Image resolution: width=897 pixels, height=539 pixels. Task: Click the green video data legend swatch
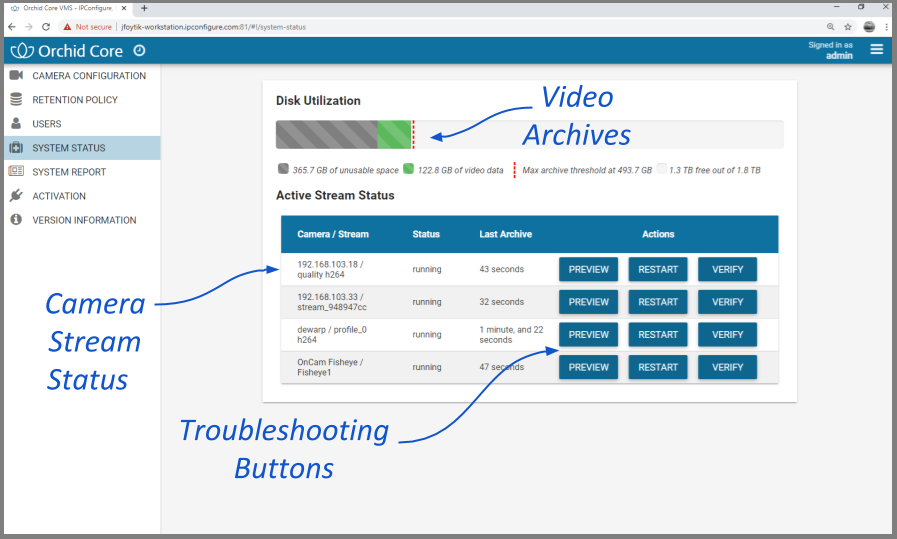(408, 168)
